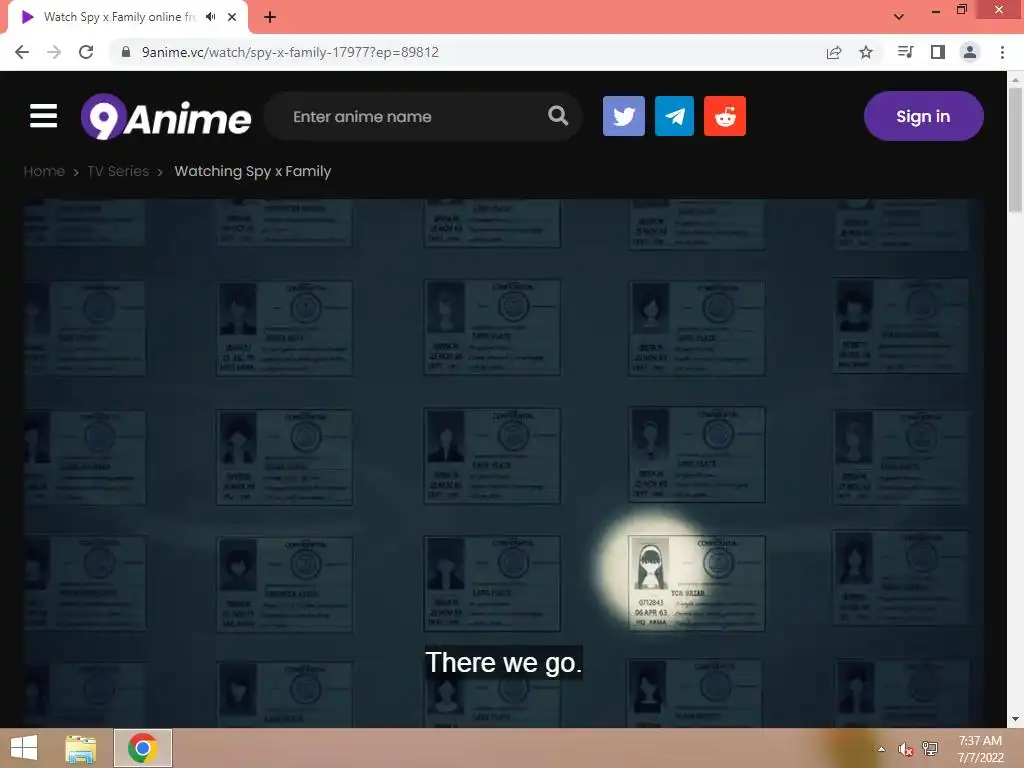Expand the tab search chevron
Screen dimensions: 1024x768
(899, 17)
